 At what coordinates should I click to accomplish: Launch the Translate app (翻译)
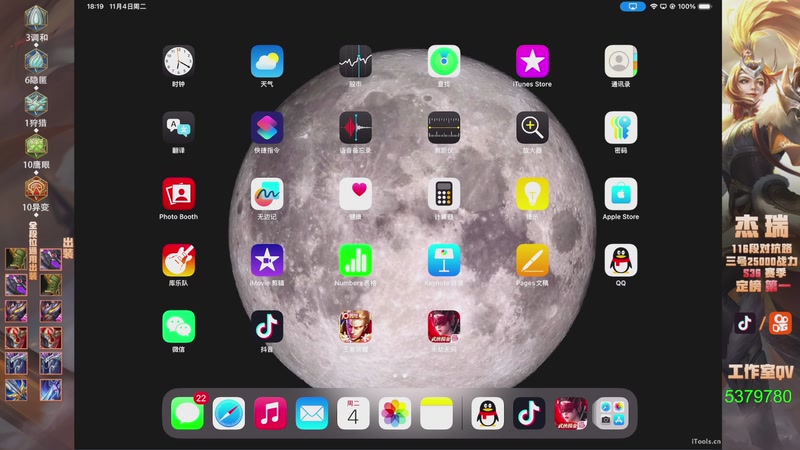[x=179, y=128]
